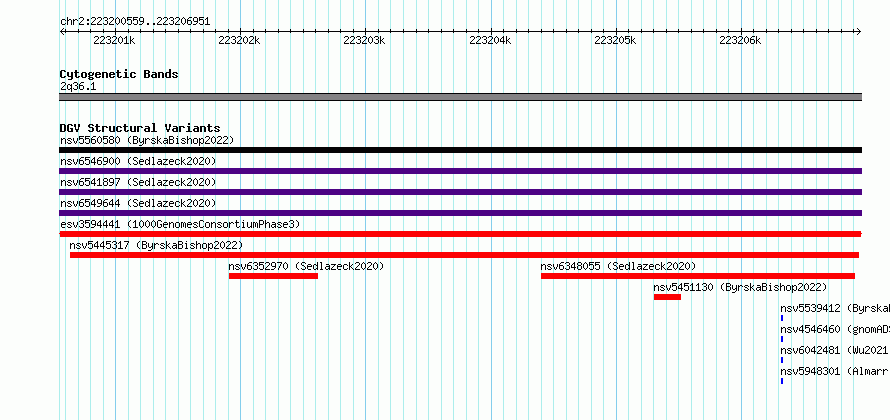The image size is (890, 420).
Task: Open the nsv6348055 red variant bar
Action: pyautogui.click(x=698, y=276)
